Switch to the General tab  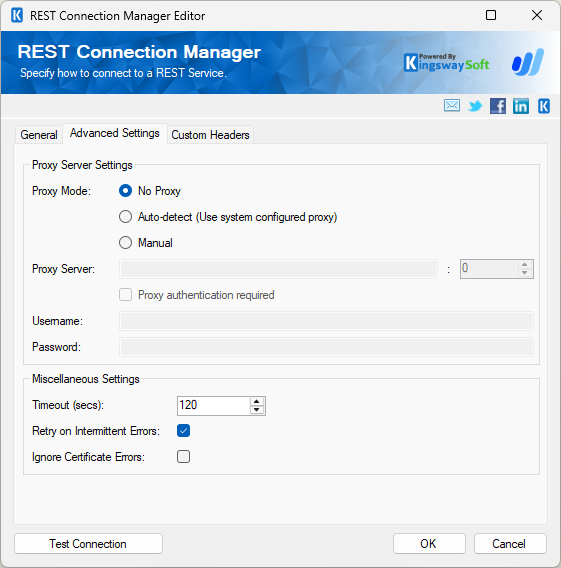[39, 135]
